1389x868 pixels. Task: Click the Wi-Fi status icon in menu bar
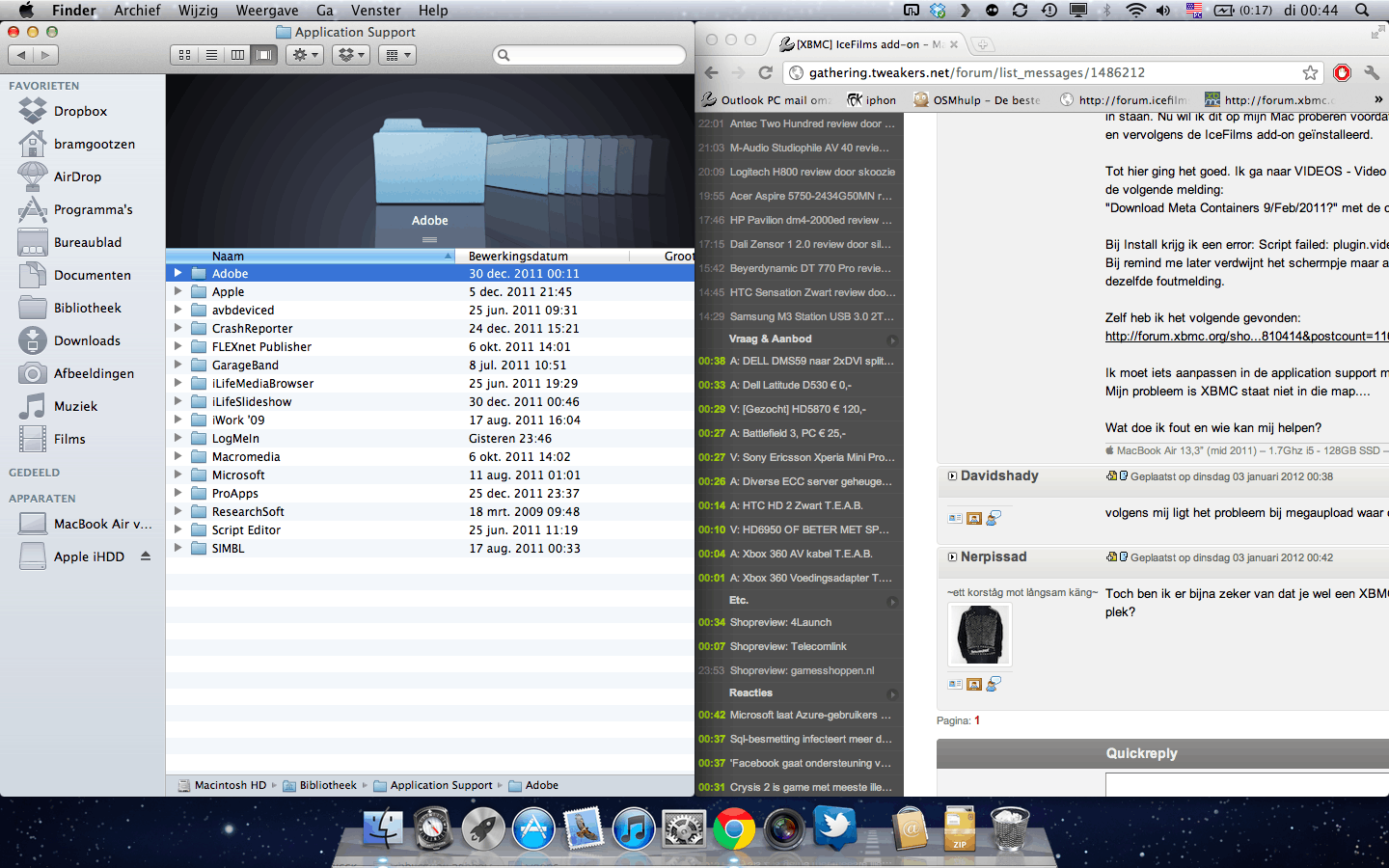(1135, 10)
